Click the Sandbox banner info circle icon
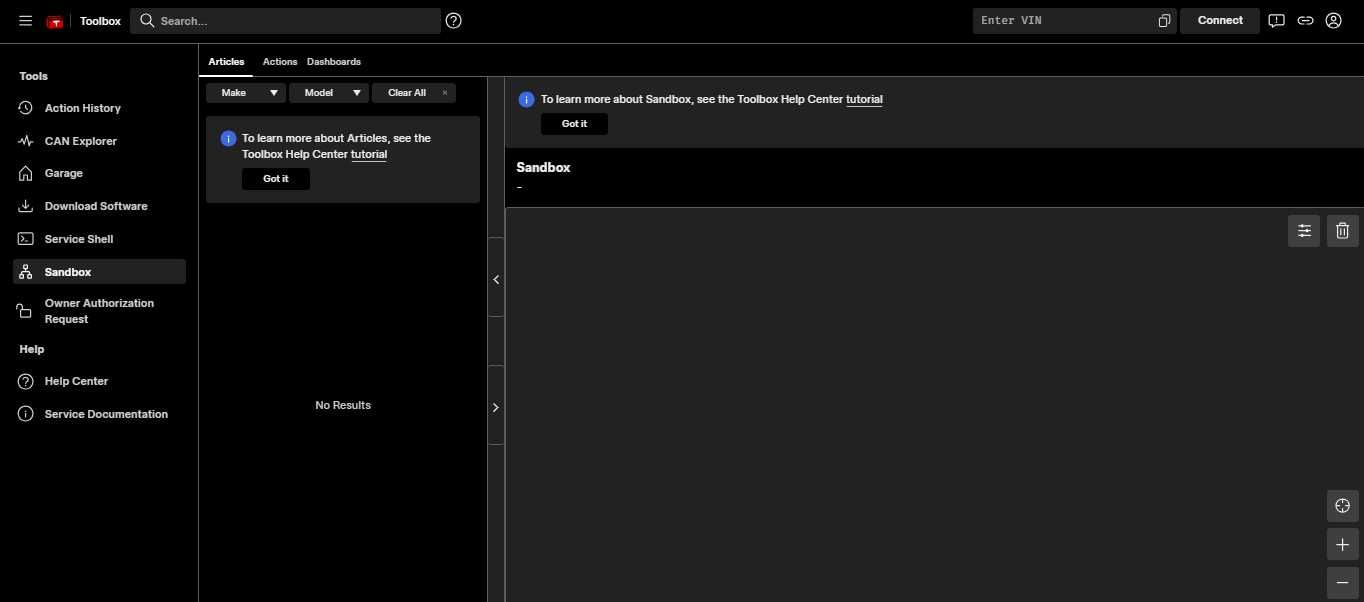The height and width of the screenshot is (602, 1364). 526,100
